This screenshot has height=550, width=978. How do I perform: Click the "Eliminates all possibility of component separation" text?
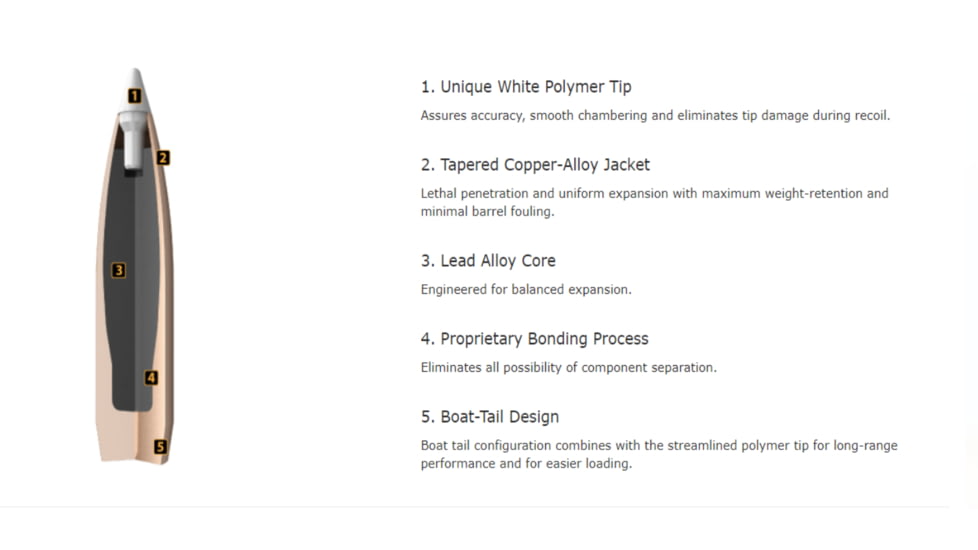(568, 367)
